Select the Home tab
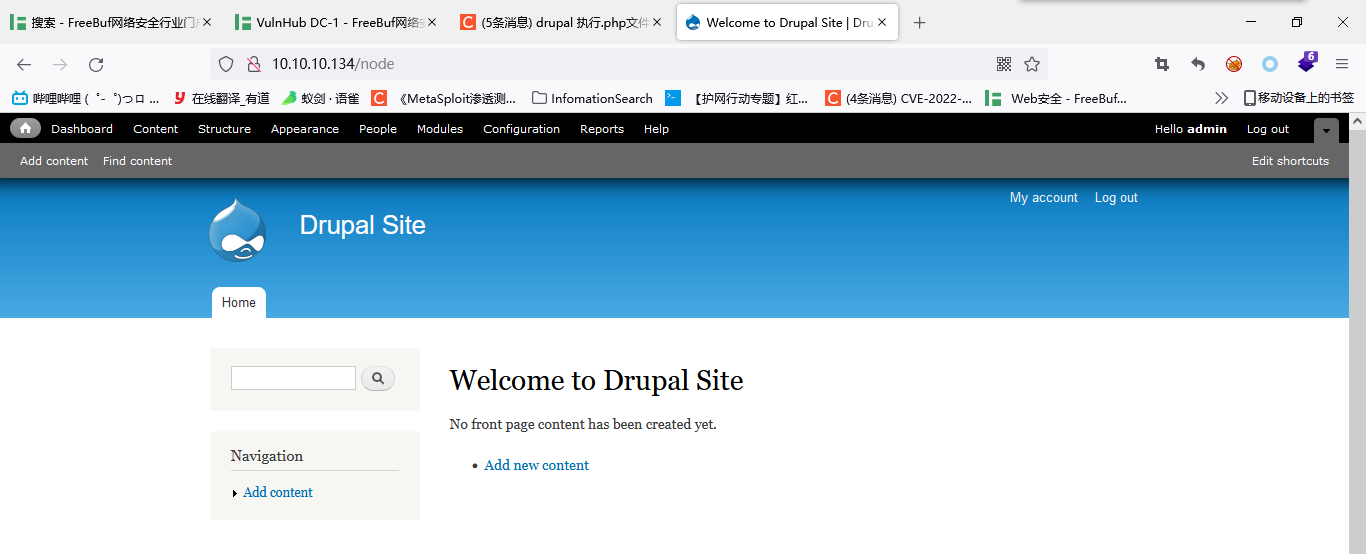 coord(239,302)
